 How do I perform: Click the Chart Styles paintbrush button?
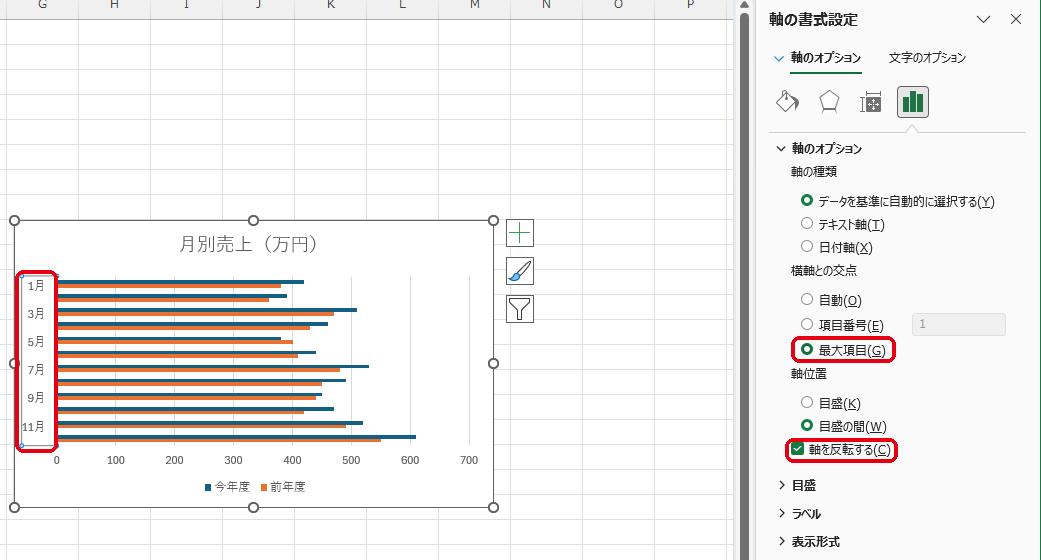(520, 271)
